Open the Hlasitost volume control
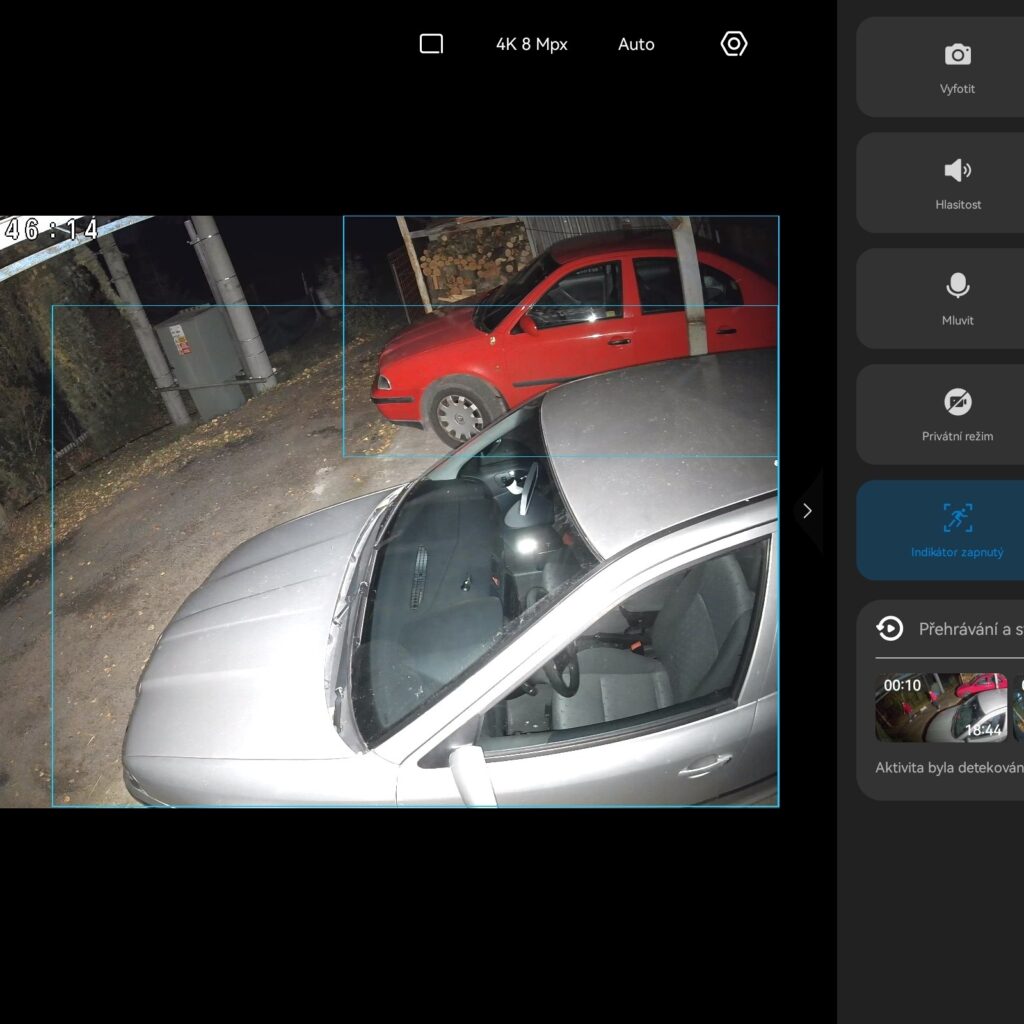This screenshot has height=1024, width=1024. coord(957,171)
